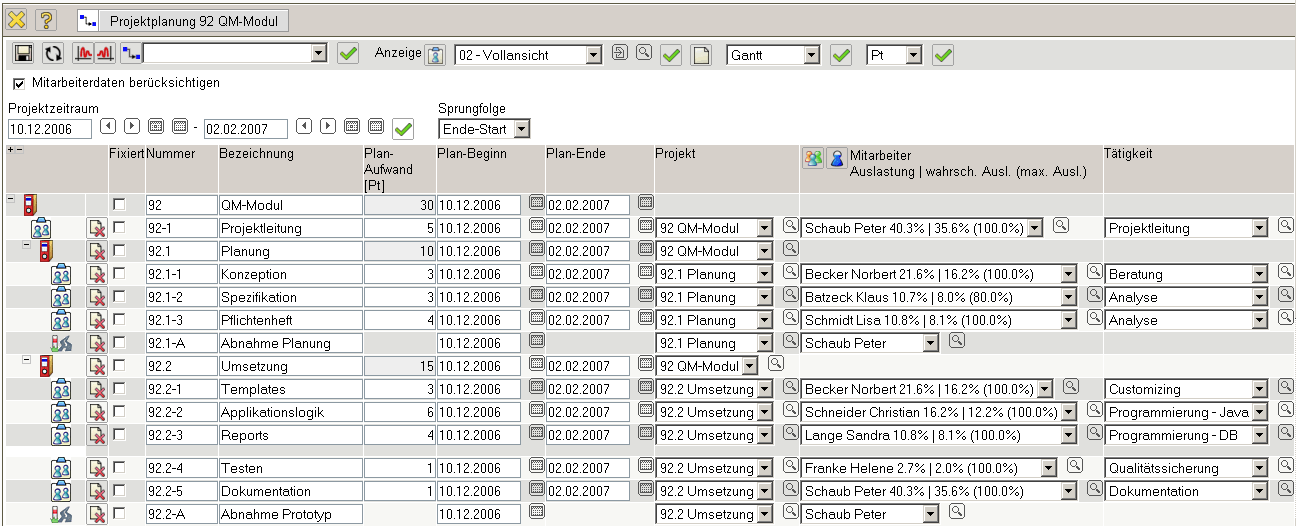Click the magnifier next to the Projektleitung activity

pyautogui.click(x=1286, y=226)
